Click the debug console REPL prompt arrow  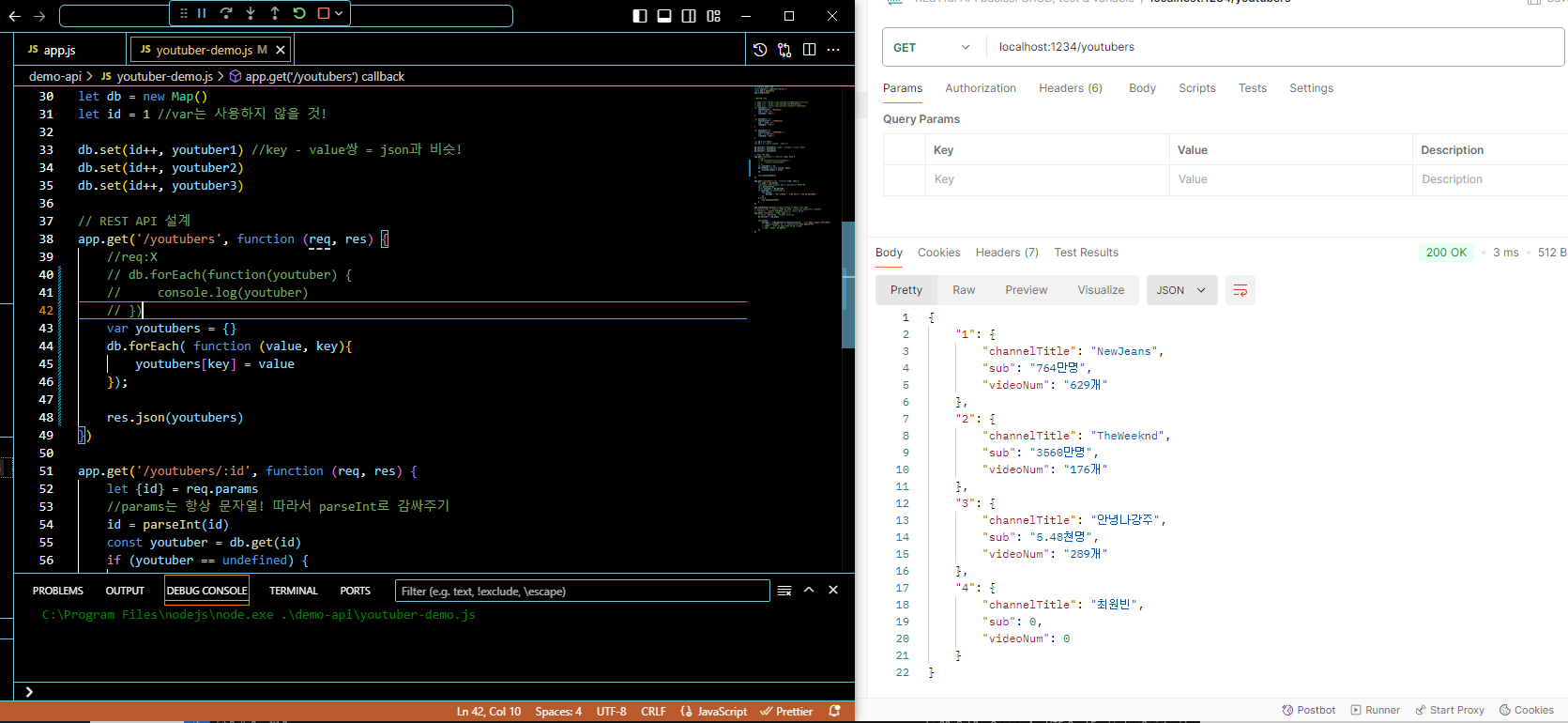click(29, 692)
